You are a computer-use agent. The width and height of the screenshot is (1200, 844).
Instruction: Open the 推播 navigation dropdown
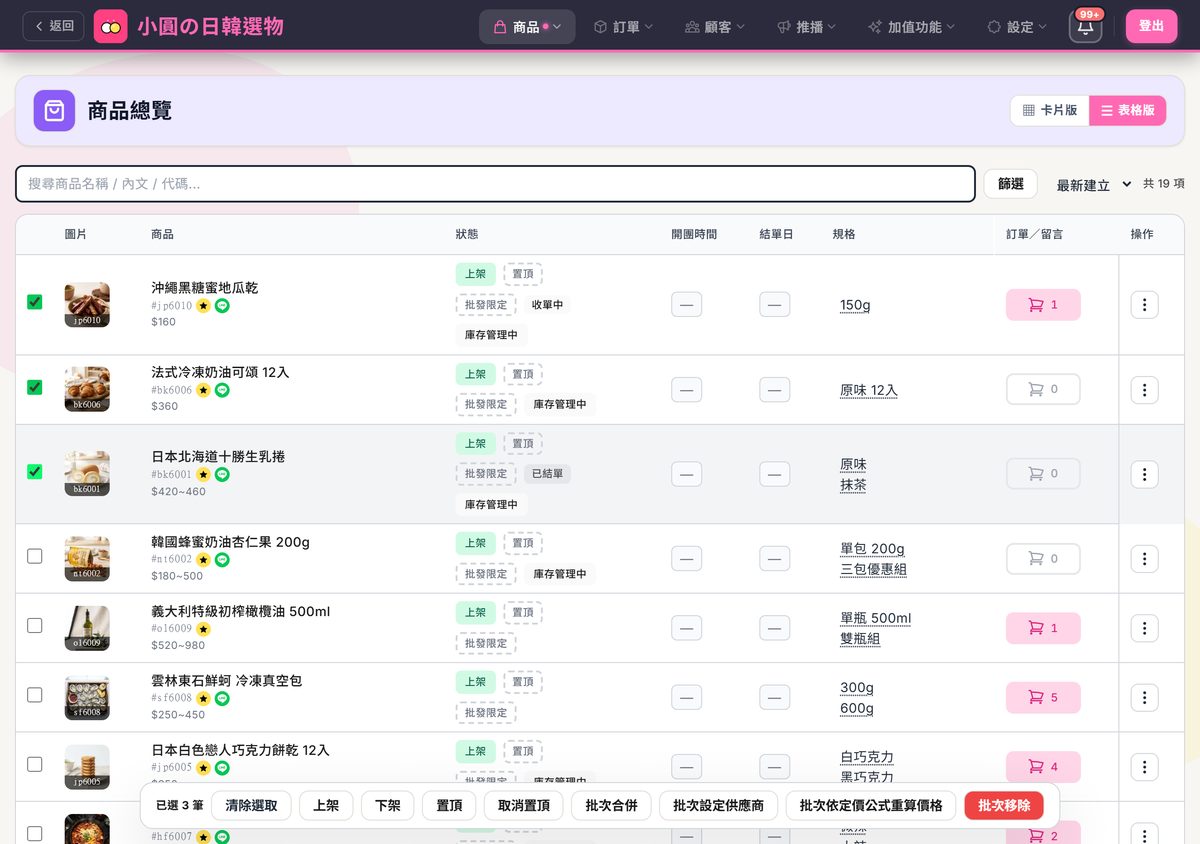click(806, 27)
